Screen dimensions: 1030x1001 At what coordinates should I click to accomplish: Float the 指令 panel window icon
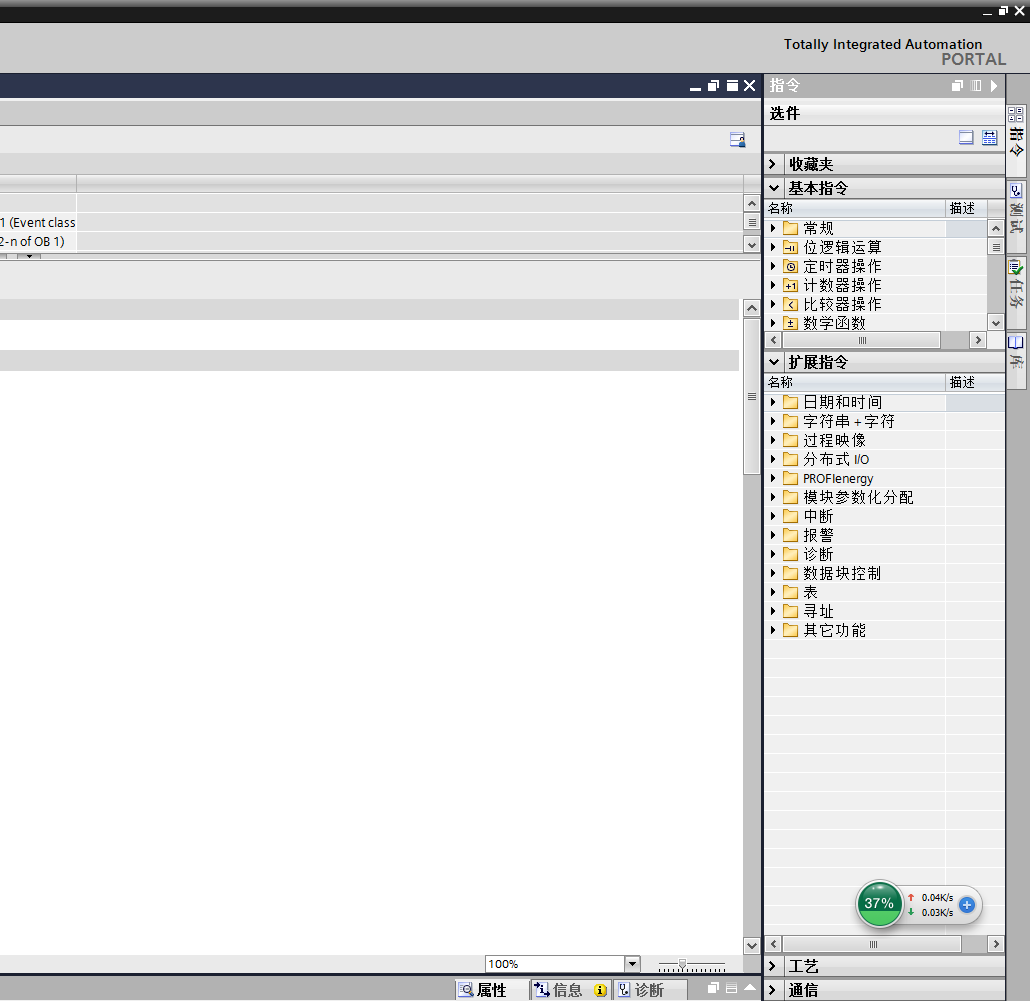point(957,85)
